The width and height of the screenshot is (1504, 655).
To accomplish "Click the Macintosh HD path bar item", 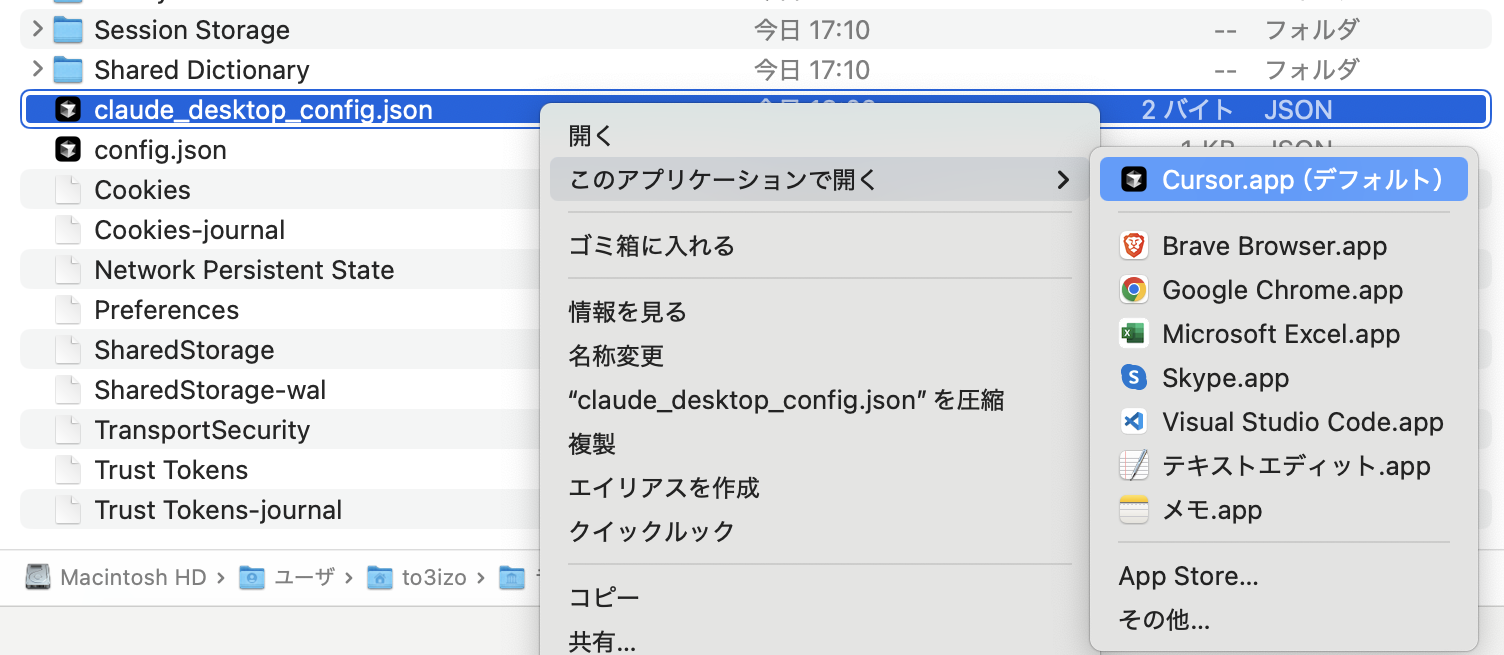I will click(x=116, y=577).
